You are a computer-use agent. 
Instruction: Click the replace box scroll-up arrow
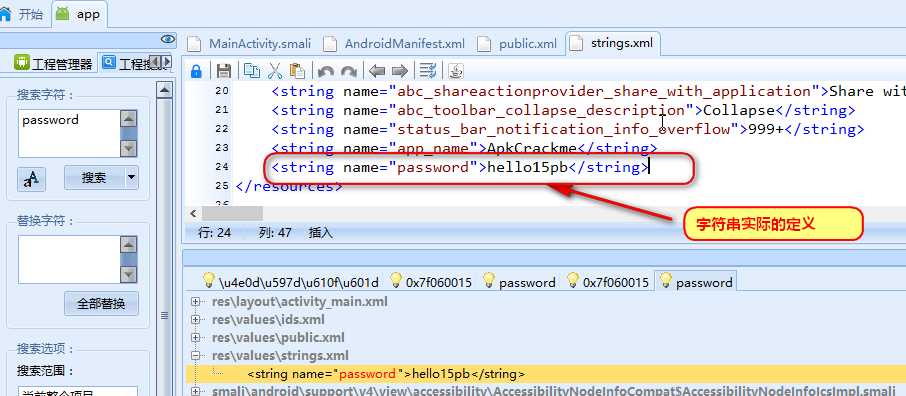(x=128, y=244)
